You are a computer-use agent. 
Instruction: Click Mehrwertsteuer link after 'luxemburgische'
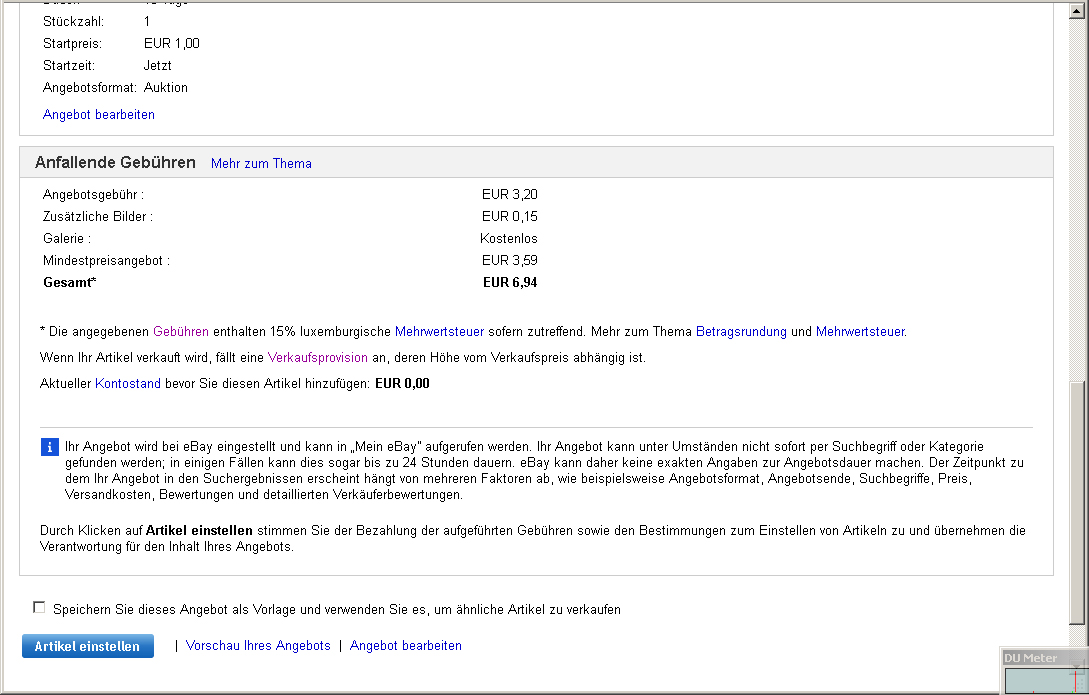[439, 332]
